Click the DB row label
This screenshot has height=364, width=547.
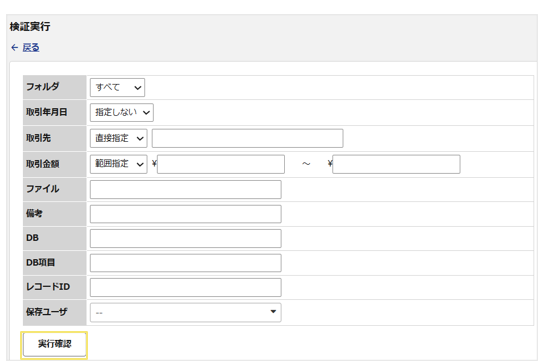click(x=32, y=238)
